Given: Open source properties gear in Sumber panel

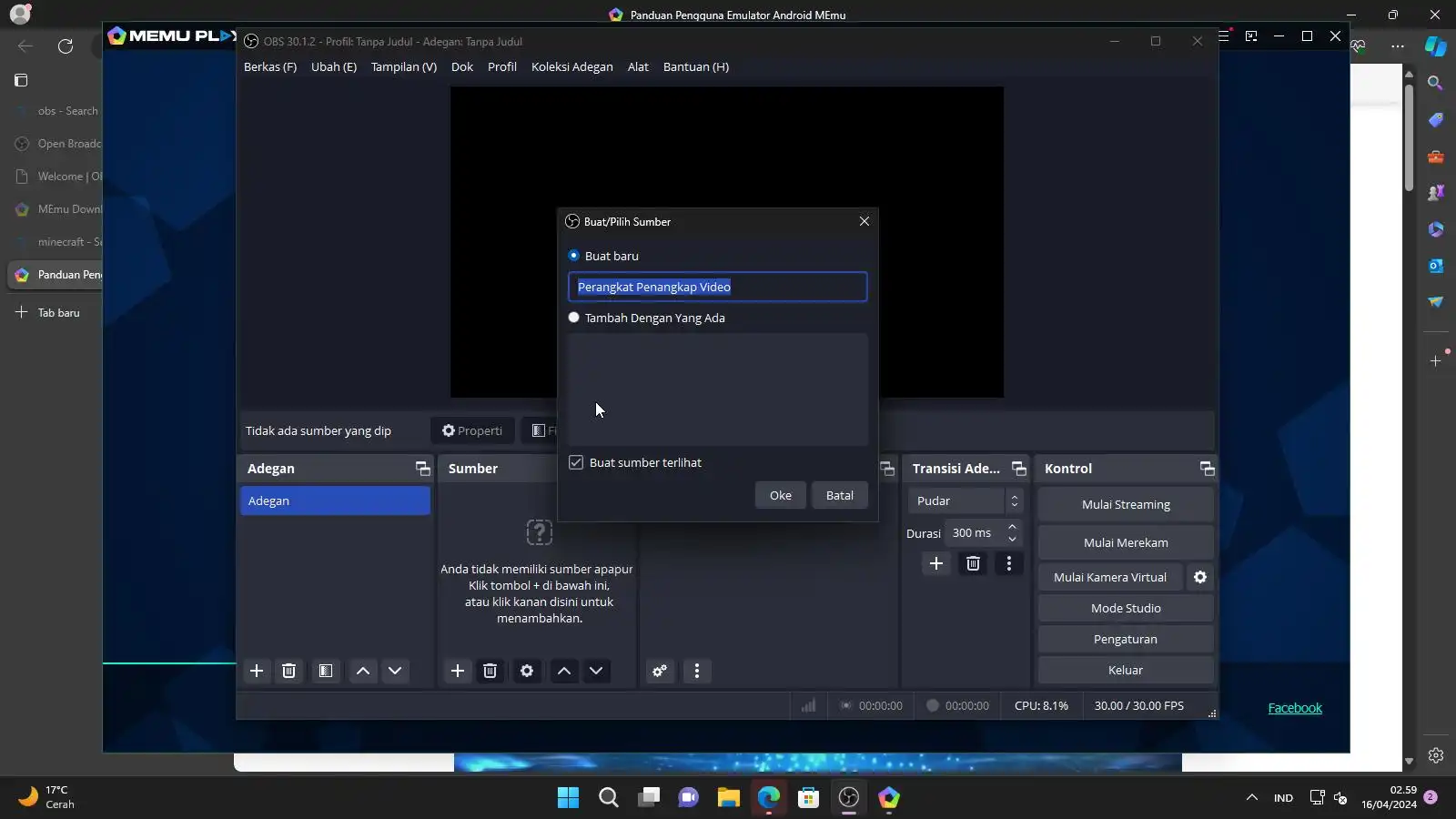Looking at the screenshot, I should [527, 671].
